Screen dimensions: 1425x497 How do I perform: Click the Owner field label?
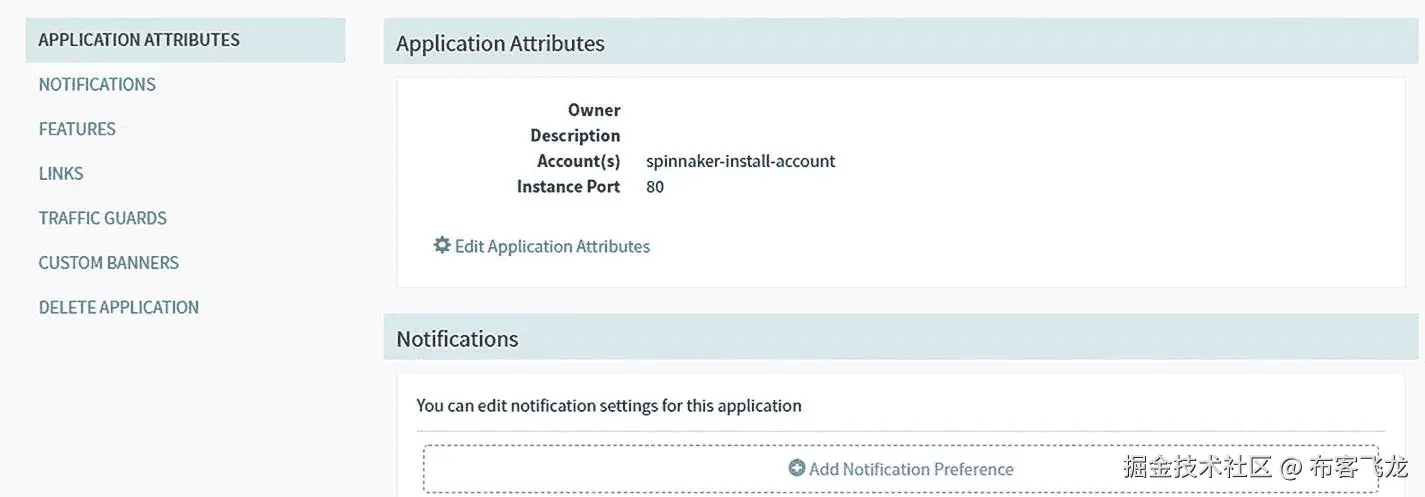tap(594, 110)
